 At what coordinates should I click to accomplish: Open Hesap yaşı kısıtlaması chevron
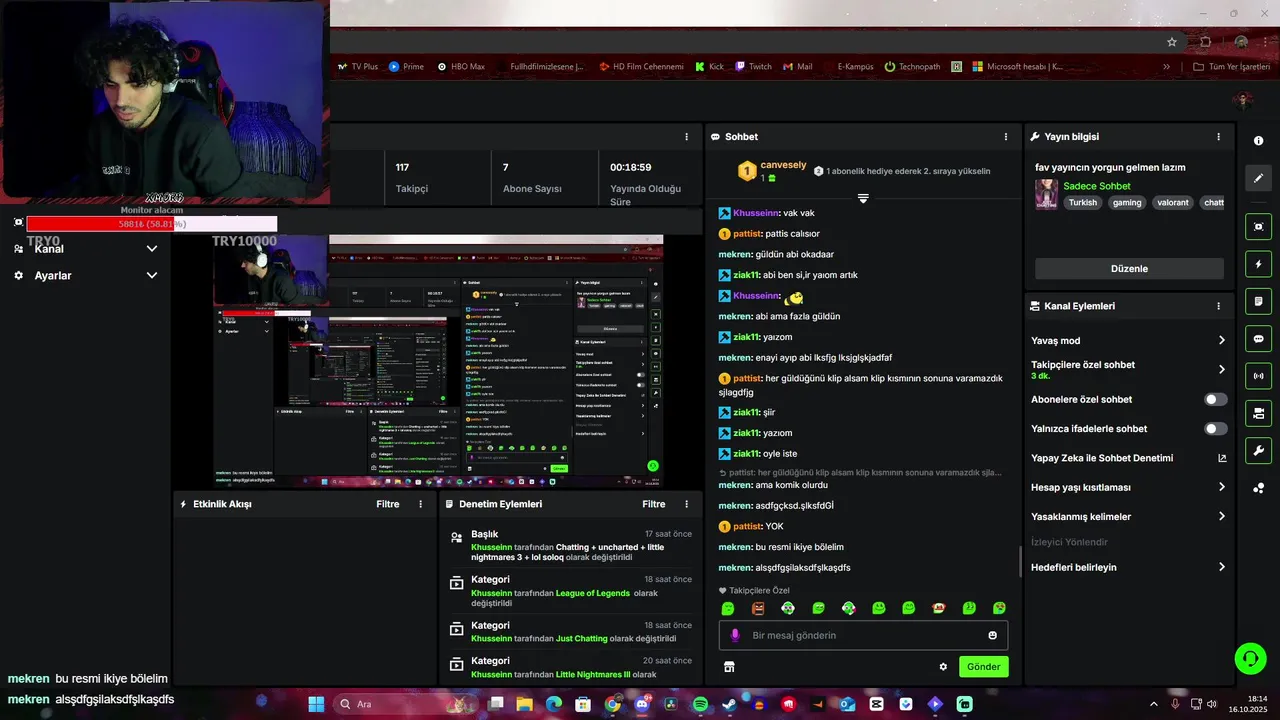click(1222, 487)
